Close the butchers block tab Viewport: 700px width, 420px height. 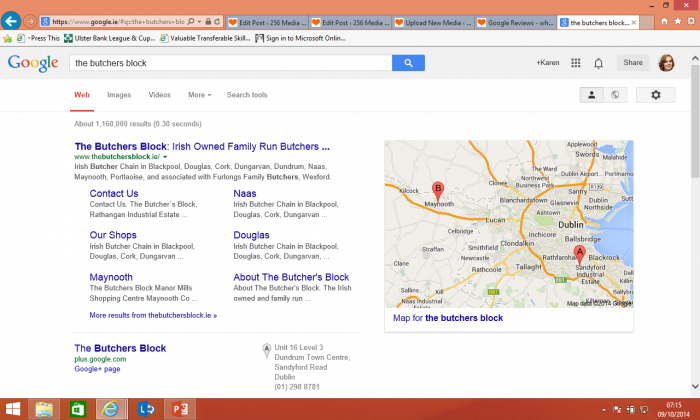coord(633,22)
